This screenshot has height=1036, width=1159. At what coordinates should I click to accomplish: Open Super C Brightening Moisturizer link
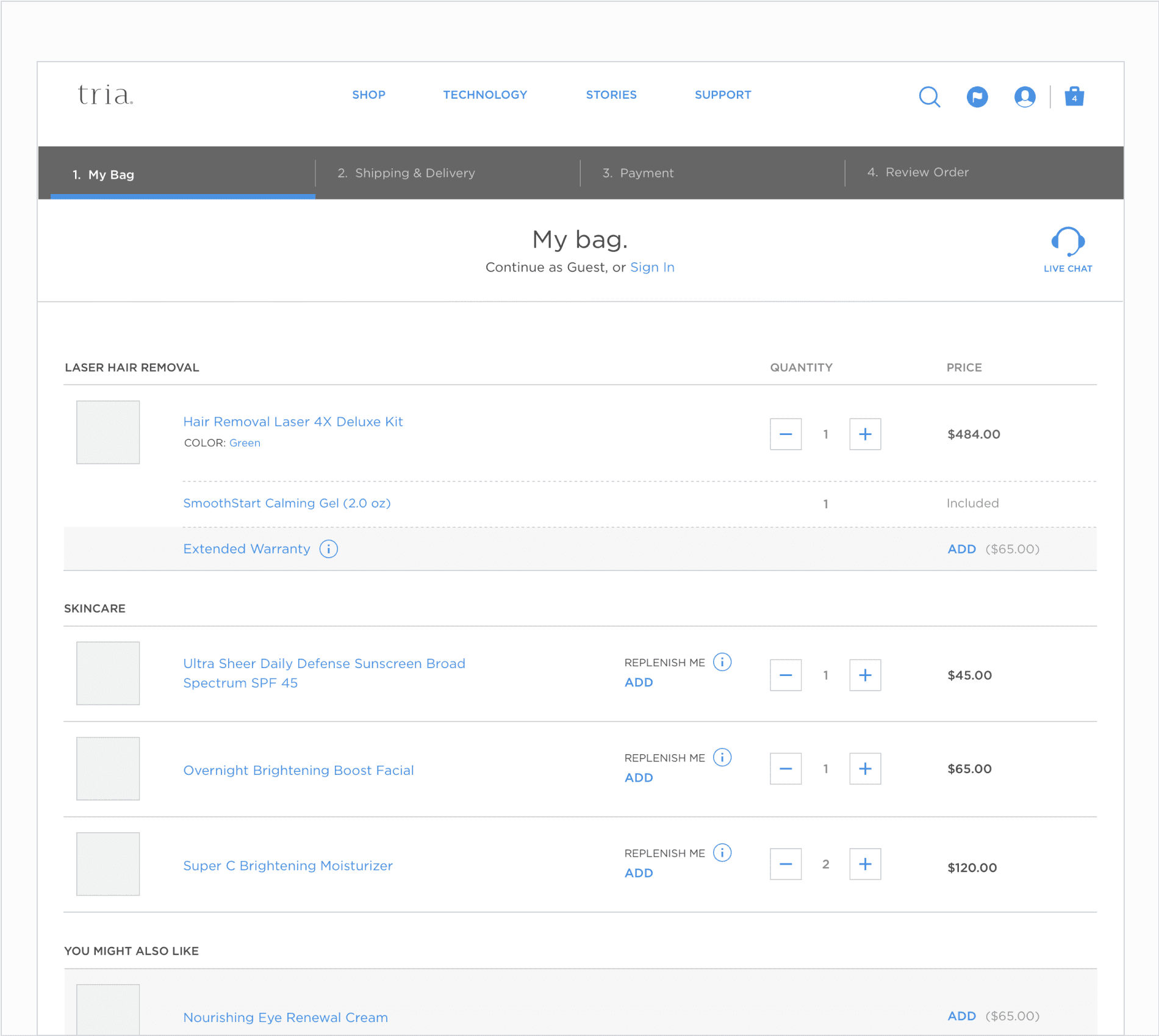[x=288, y=865]
